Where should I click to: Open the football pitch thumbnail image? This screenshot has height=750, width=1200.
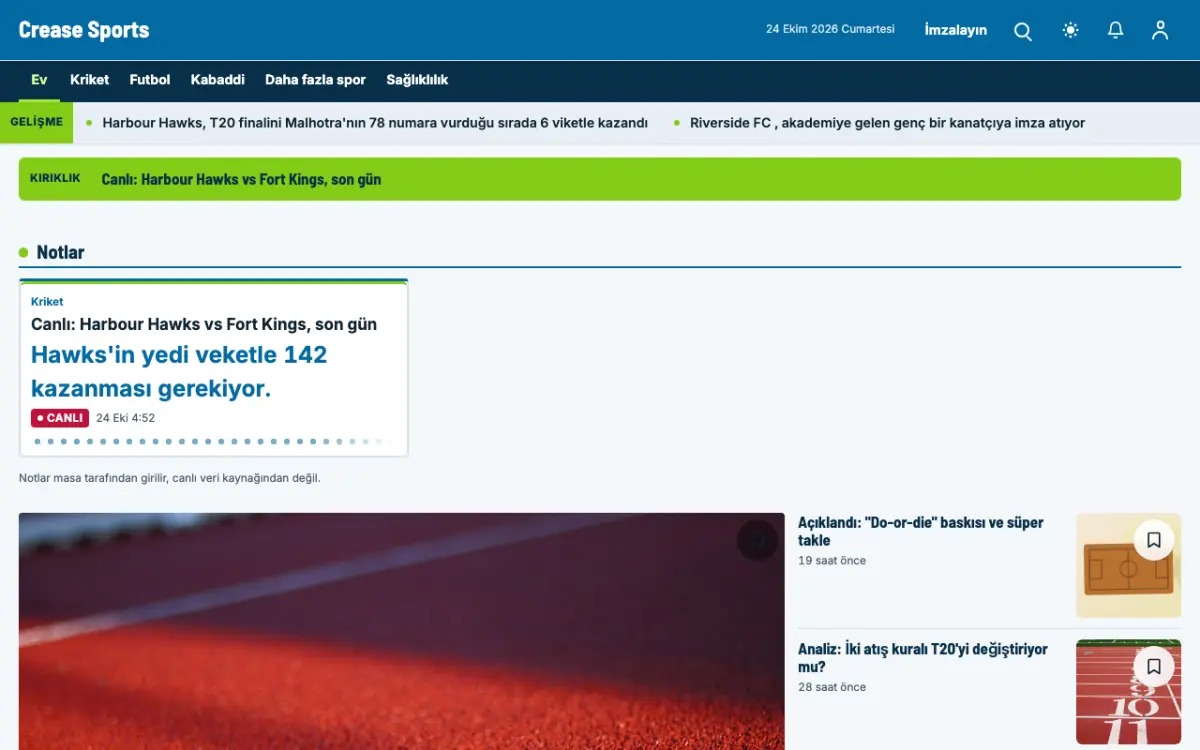click(x=1128, y=566)
